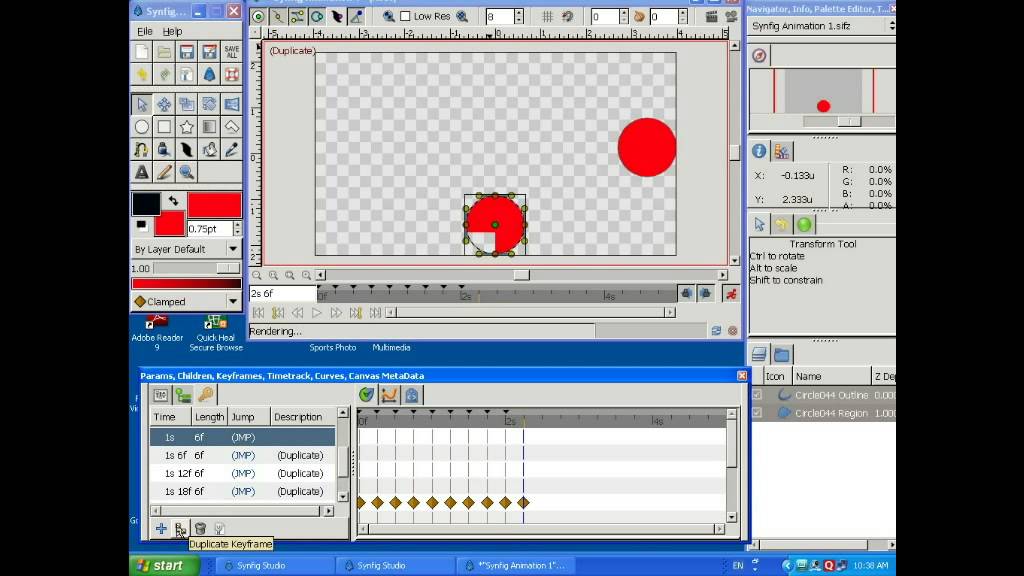Screen dimensions: 1024x576
Task: Open the Clamped interpolation dropdown
Action: coord(186,302)
